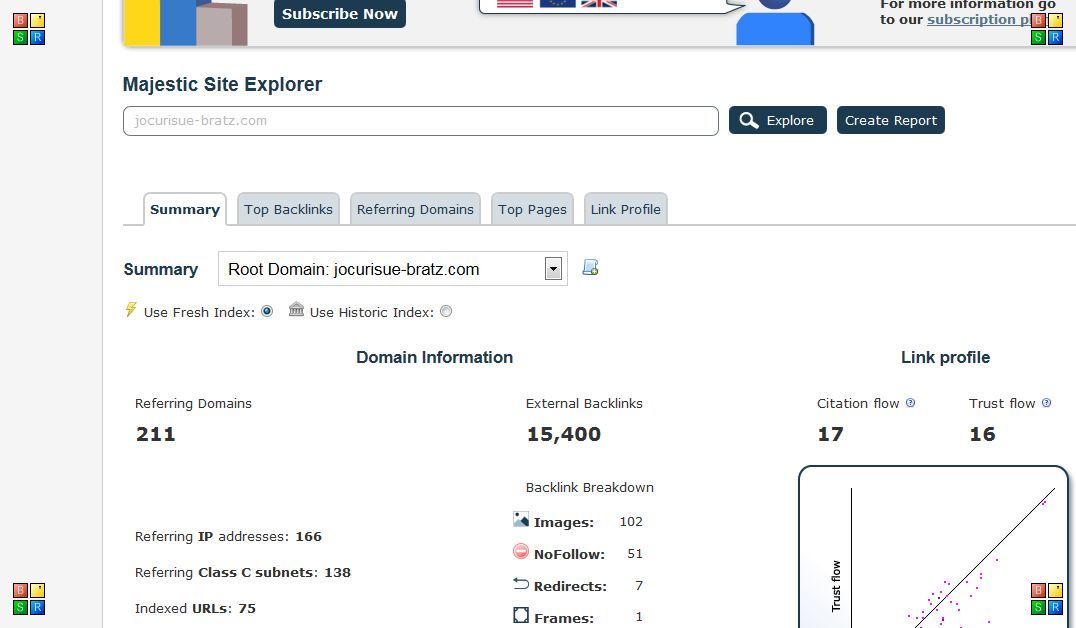1076x628 pixels.
Task: Click the NoFollow red stop icon
Action: coord(521,551)
